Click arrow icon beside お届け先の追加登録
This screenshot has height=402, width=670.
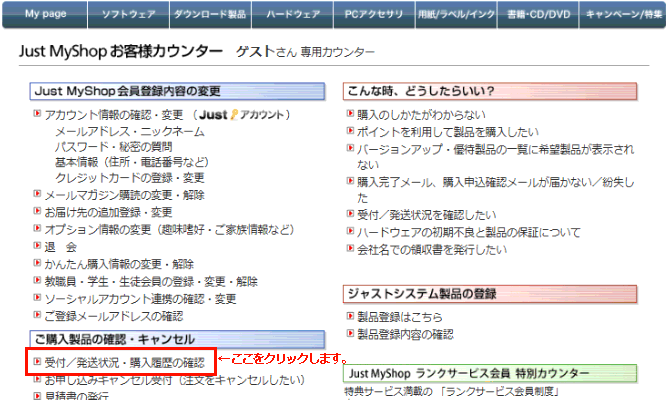[x=37, y=211]
